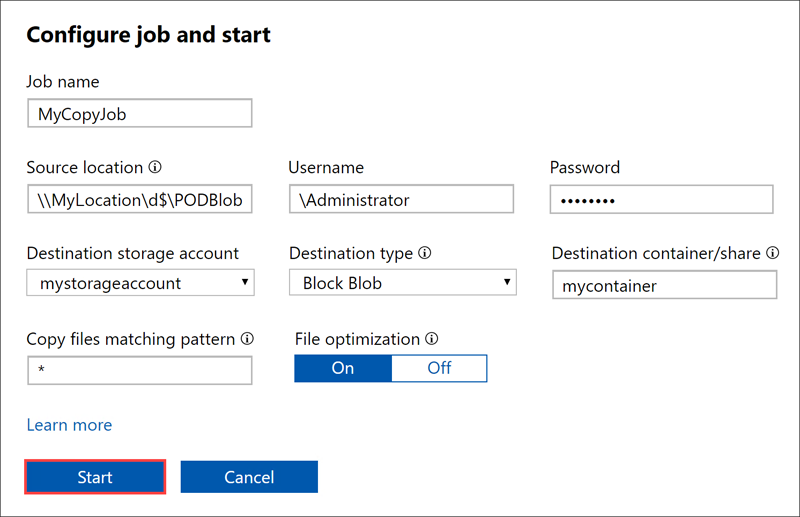This screenshot has height=517, width=800.
Task: Click the Cancel button
Action: (249, 477)
